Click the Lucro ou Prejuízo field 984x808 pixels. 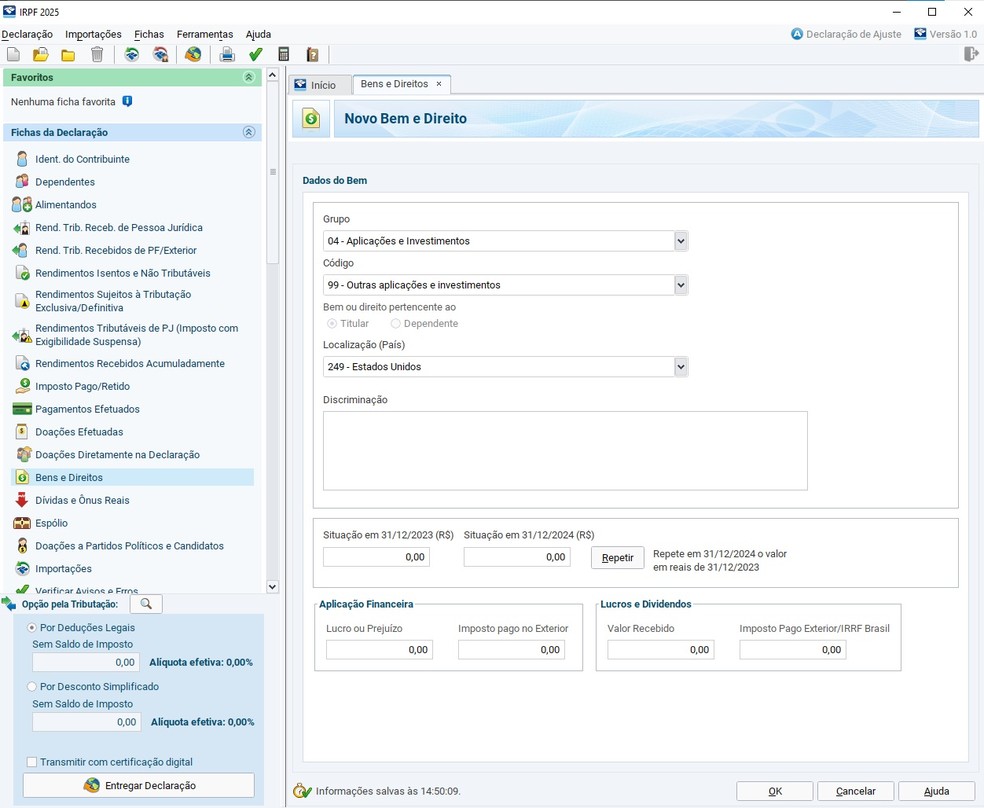(x=380, y=650)
